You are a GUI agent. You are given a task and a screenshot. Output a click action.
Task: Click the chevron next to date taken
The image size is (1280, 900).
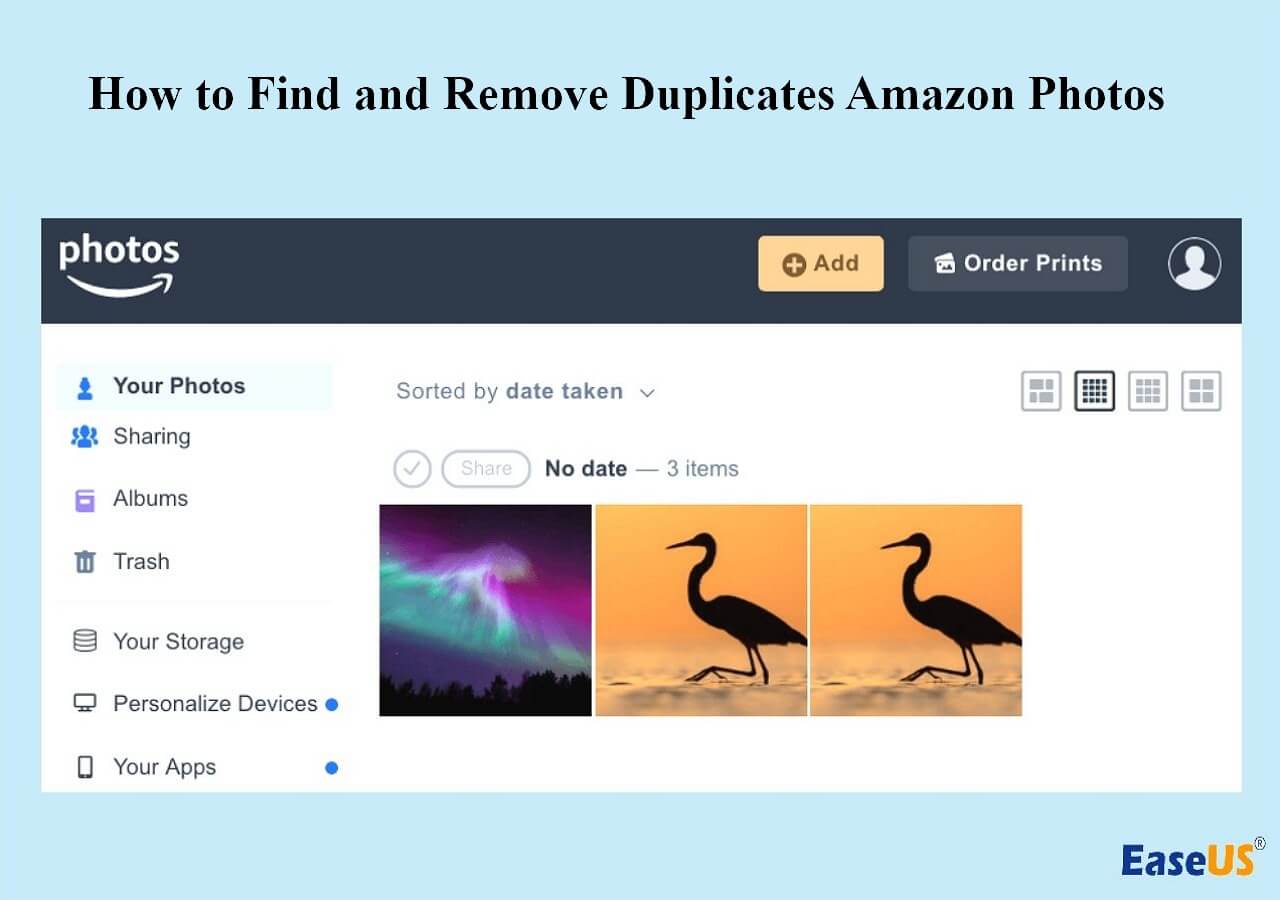coord(647,393)
